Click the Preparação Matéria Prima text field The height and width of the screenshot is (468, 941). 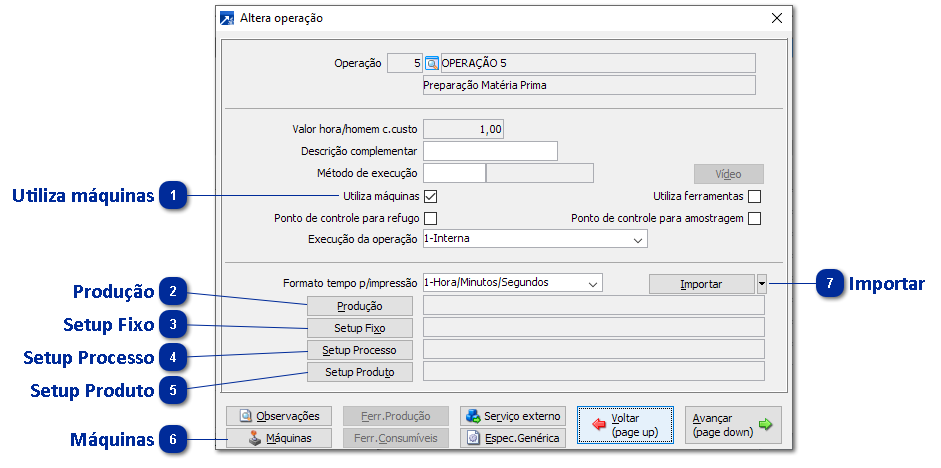(589, 85)
